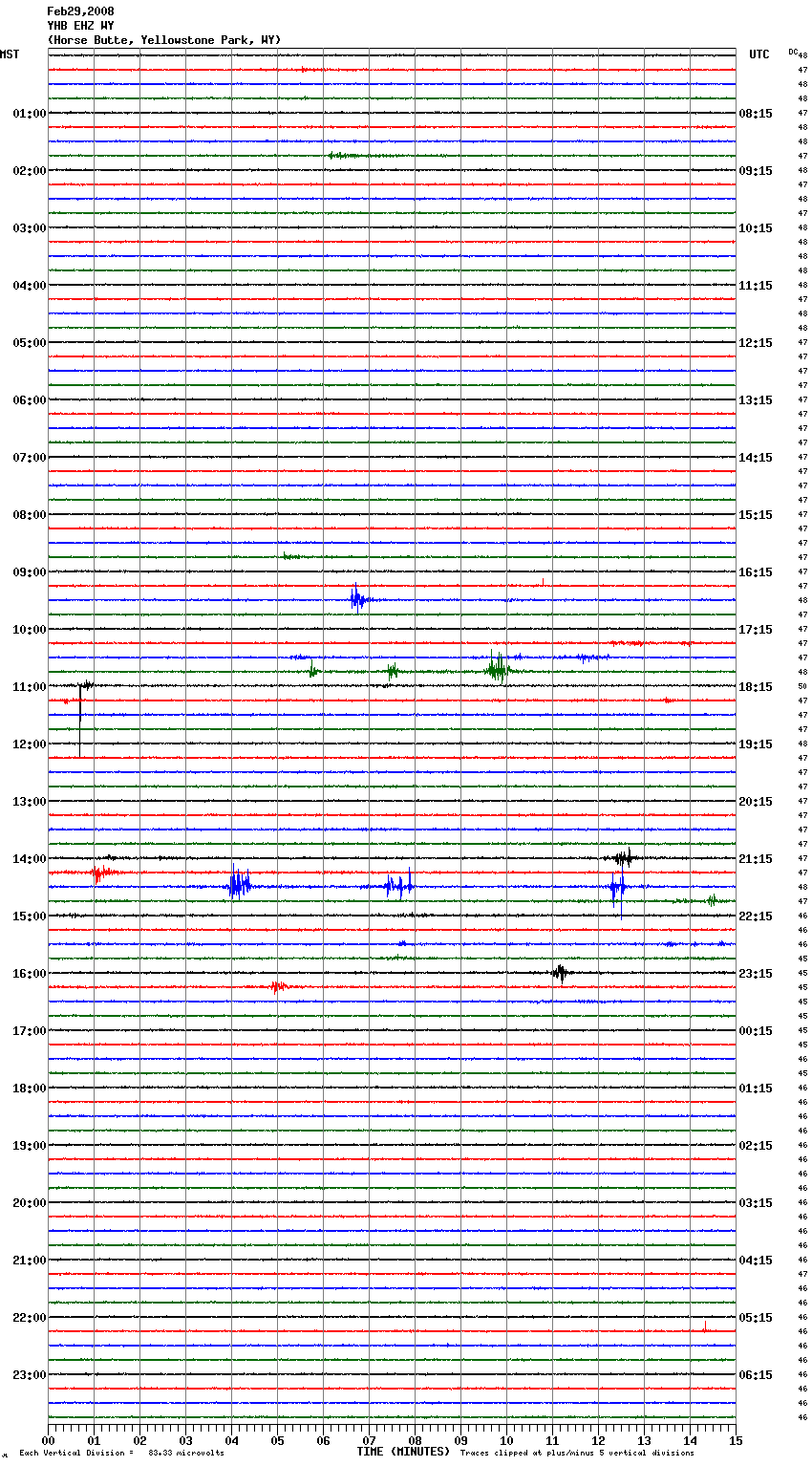The image size is (812, 1466).
Task: Select the '22:00' MST hour label
Action: tap(30, 1318)
